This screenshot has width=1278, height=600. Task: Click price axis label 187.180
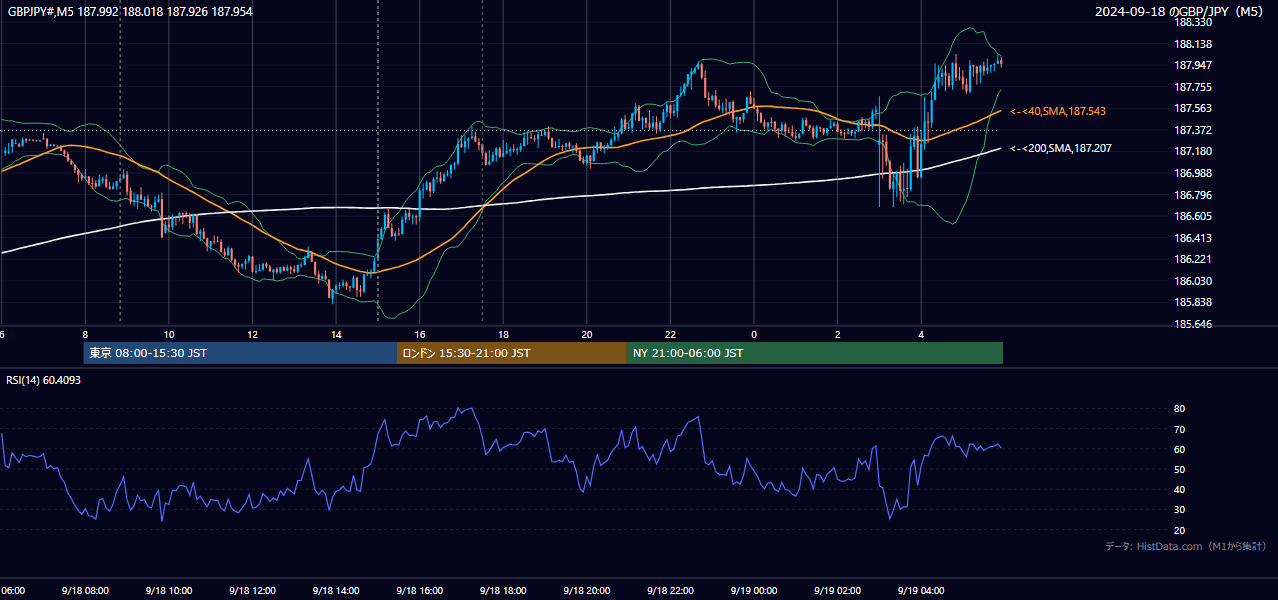tap(1193, 151)
